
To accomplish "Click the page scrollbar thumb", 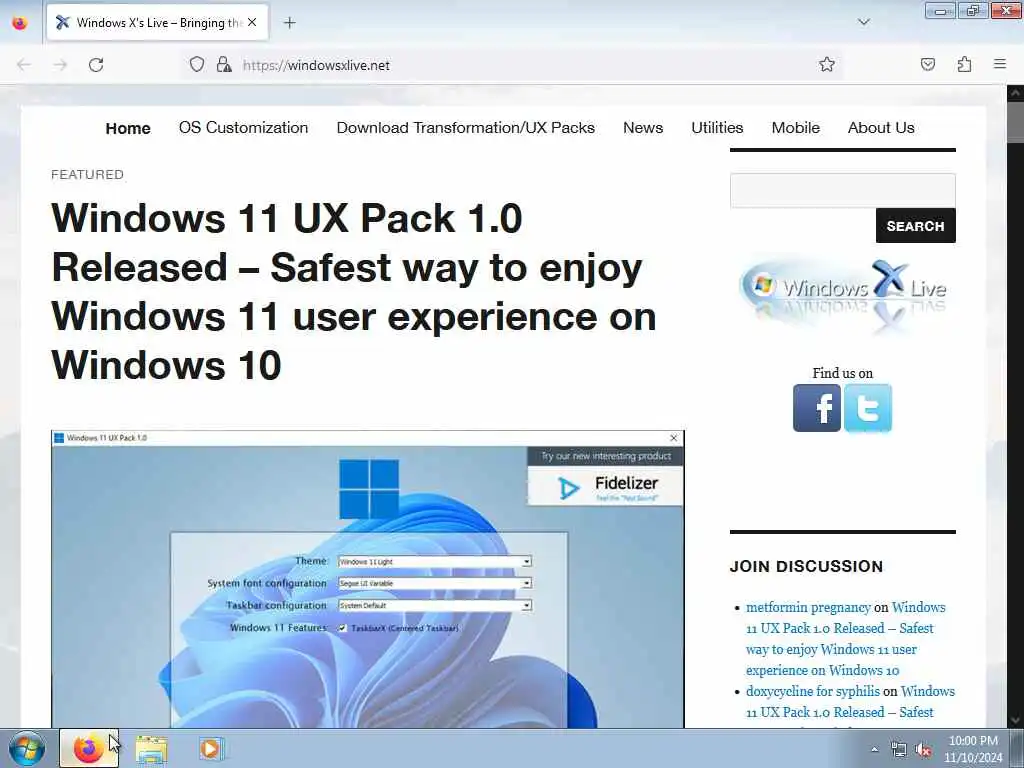I will pyautogui.click(x=1015, y=122).
